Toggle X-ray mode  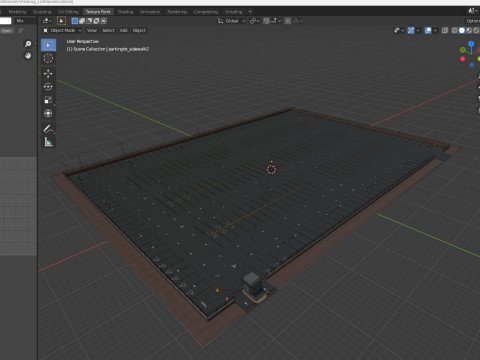click(x=445, y=31)
